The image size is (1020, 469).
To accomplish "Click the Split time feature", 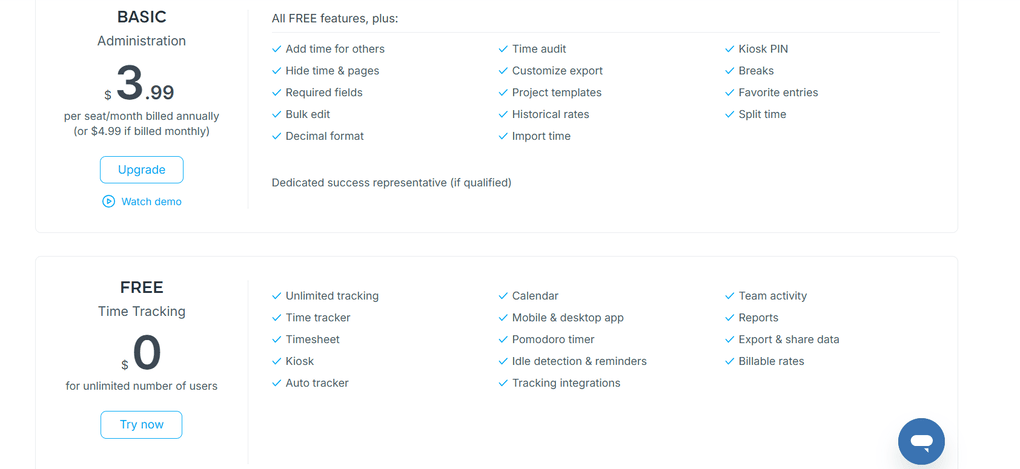I will coord(762,115).
